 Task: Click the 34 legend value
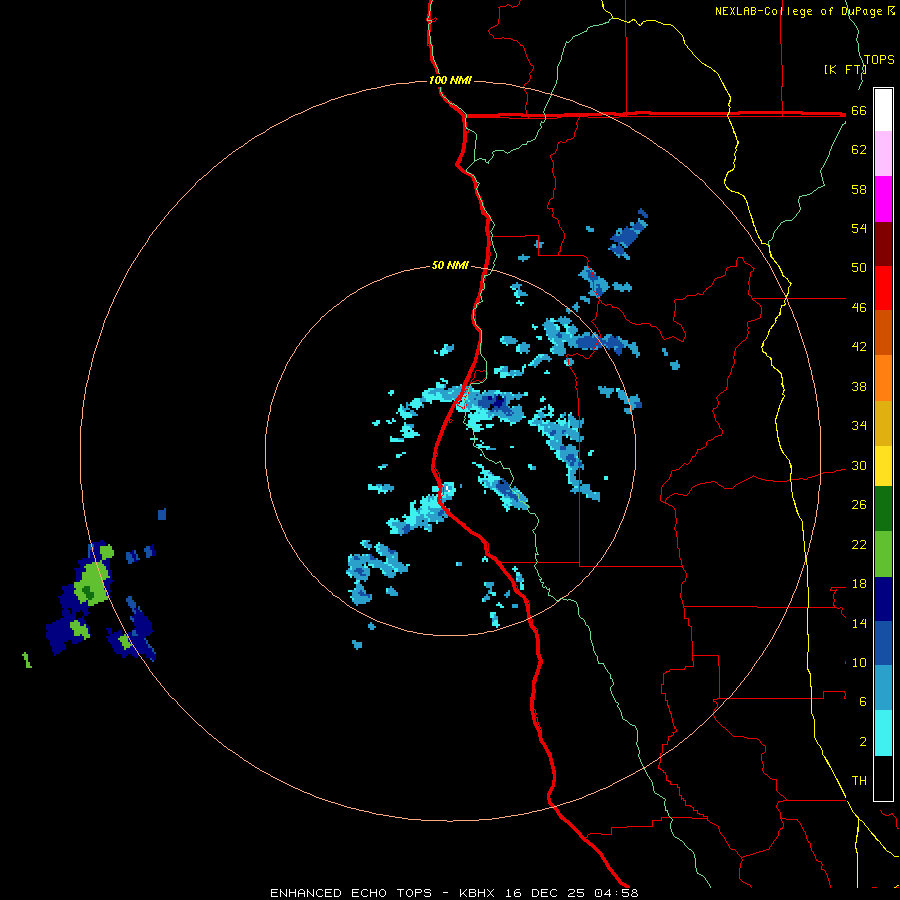click(859, 426)
